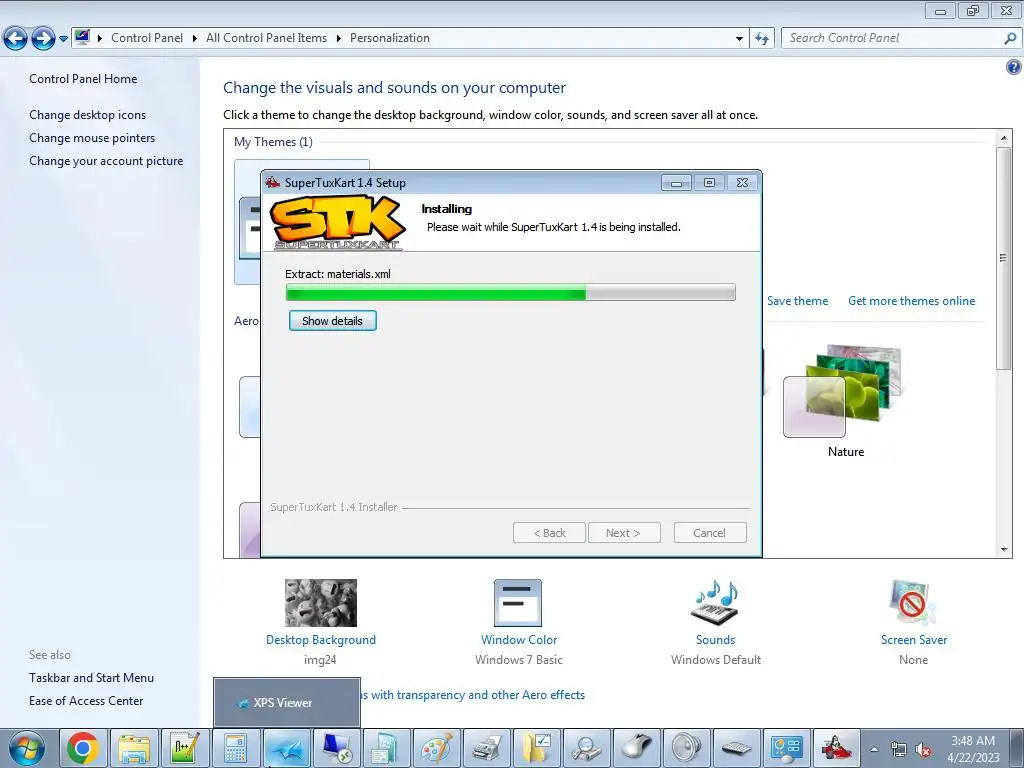Open the keyboard taskbar icon
The image size is (1024, 768).
[737, 748]
